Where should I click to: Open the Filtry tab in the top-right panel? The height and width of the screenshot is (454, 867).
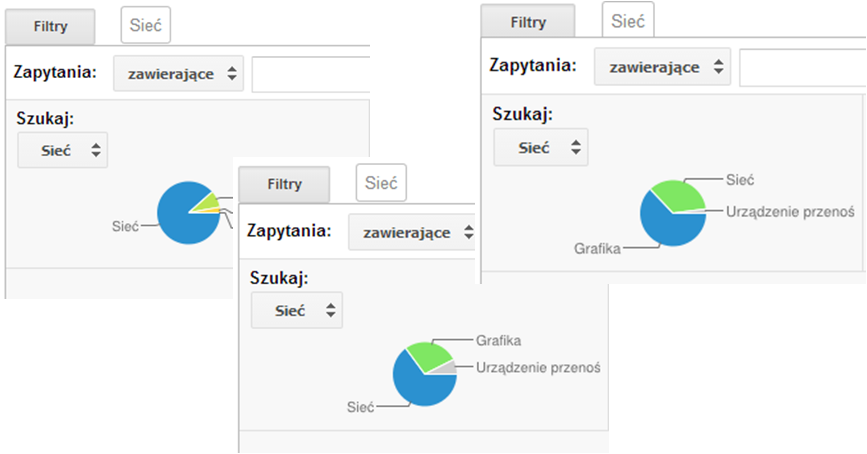pyautogui.click(x=527, y=22)
